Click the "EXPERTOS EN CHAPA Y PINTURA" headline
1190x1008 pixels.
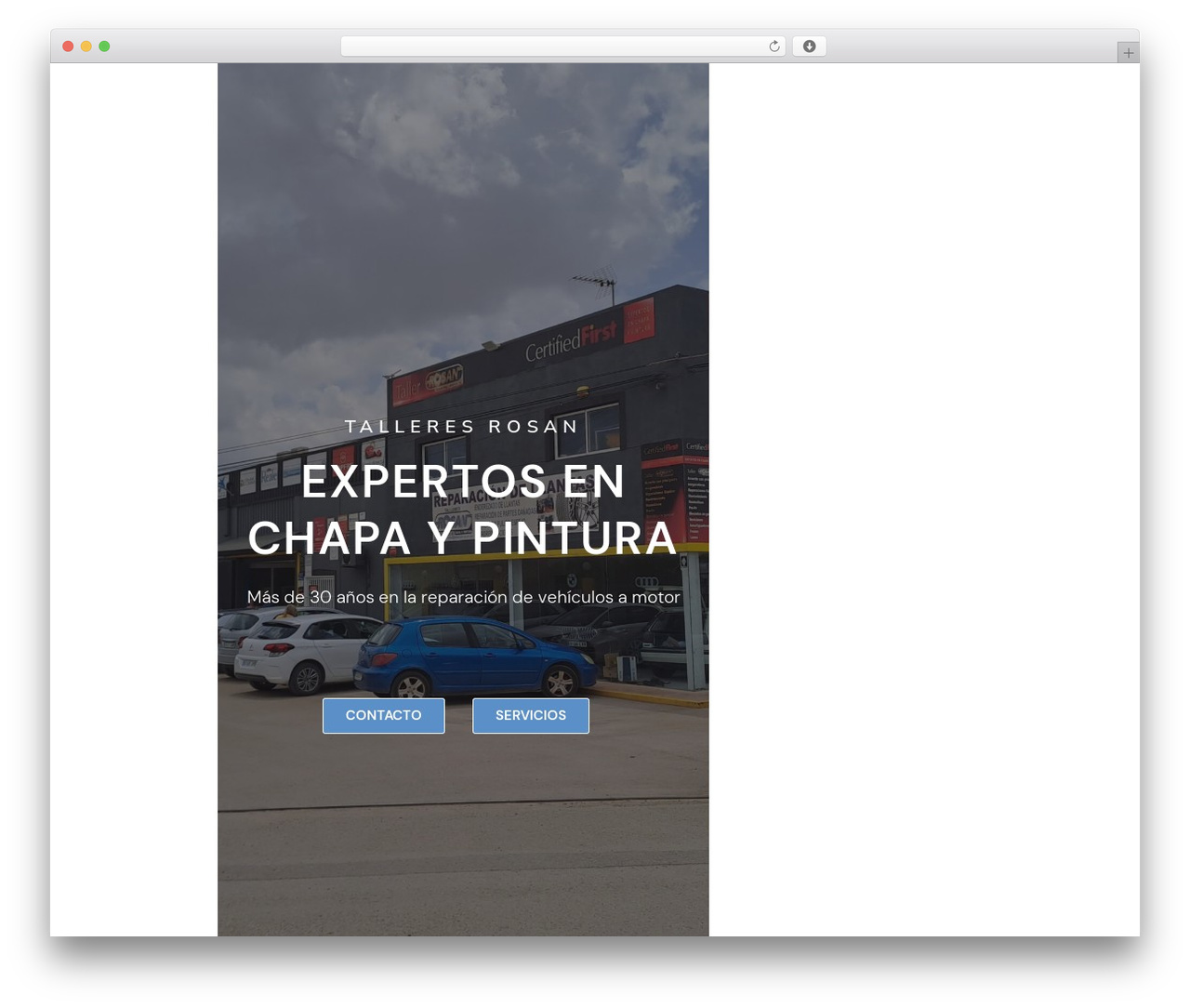pos(463,510)
